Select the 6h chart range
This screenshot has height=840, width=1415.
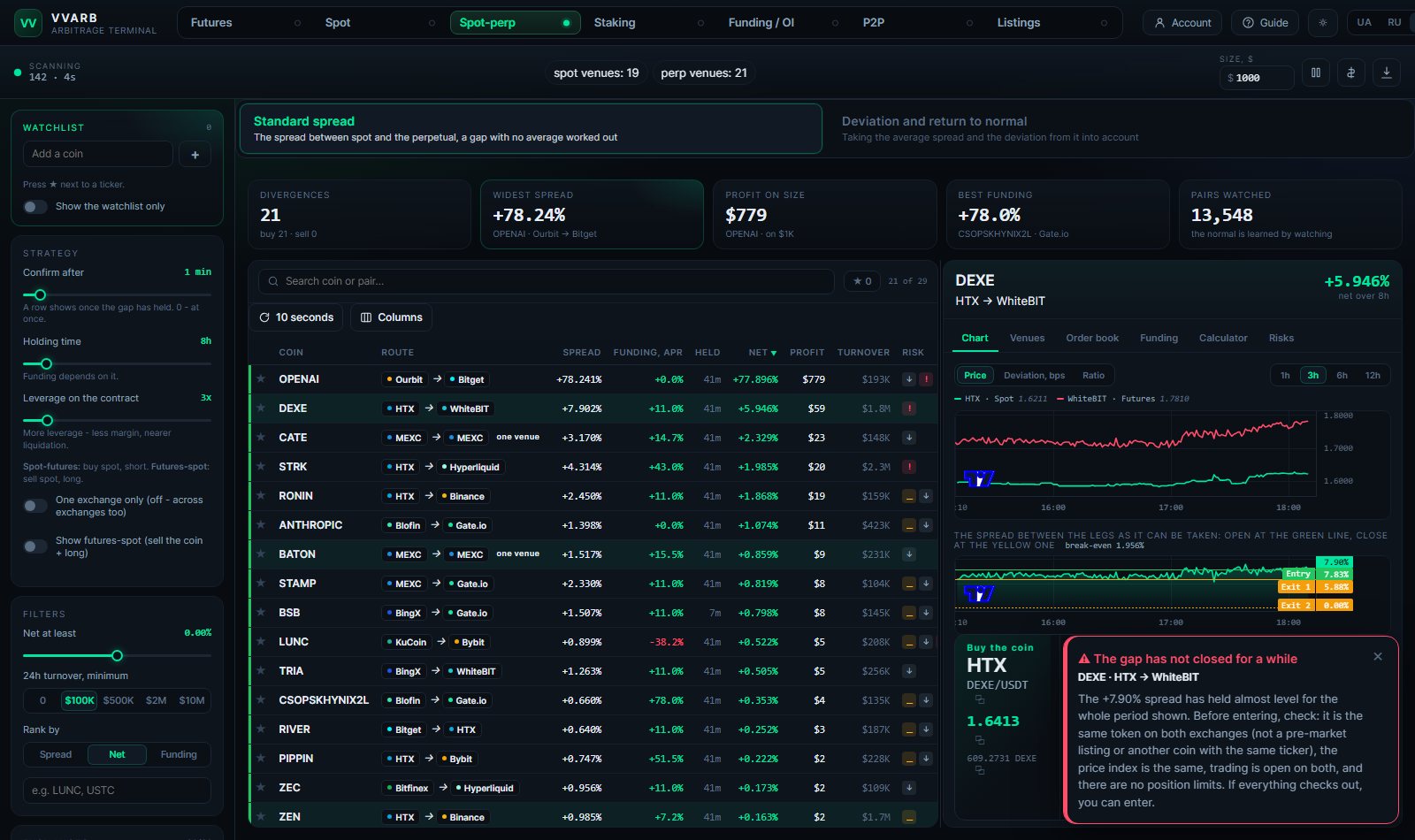point(1342,376)
